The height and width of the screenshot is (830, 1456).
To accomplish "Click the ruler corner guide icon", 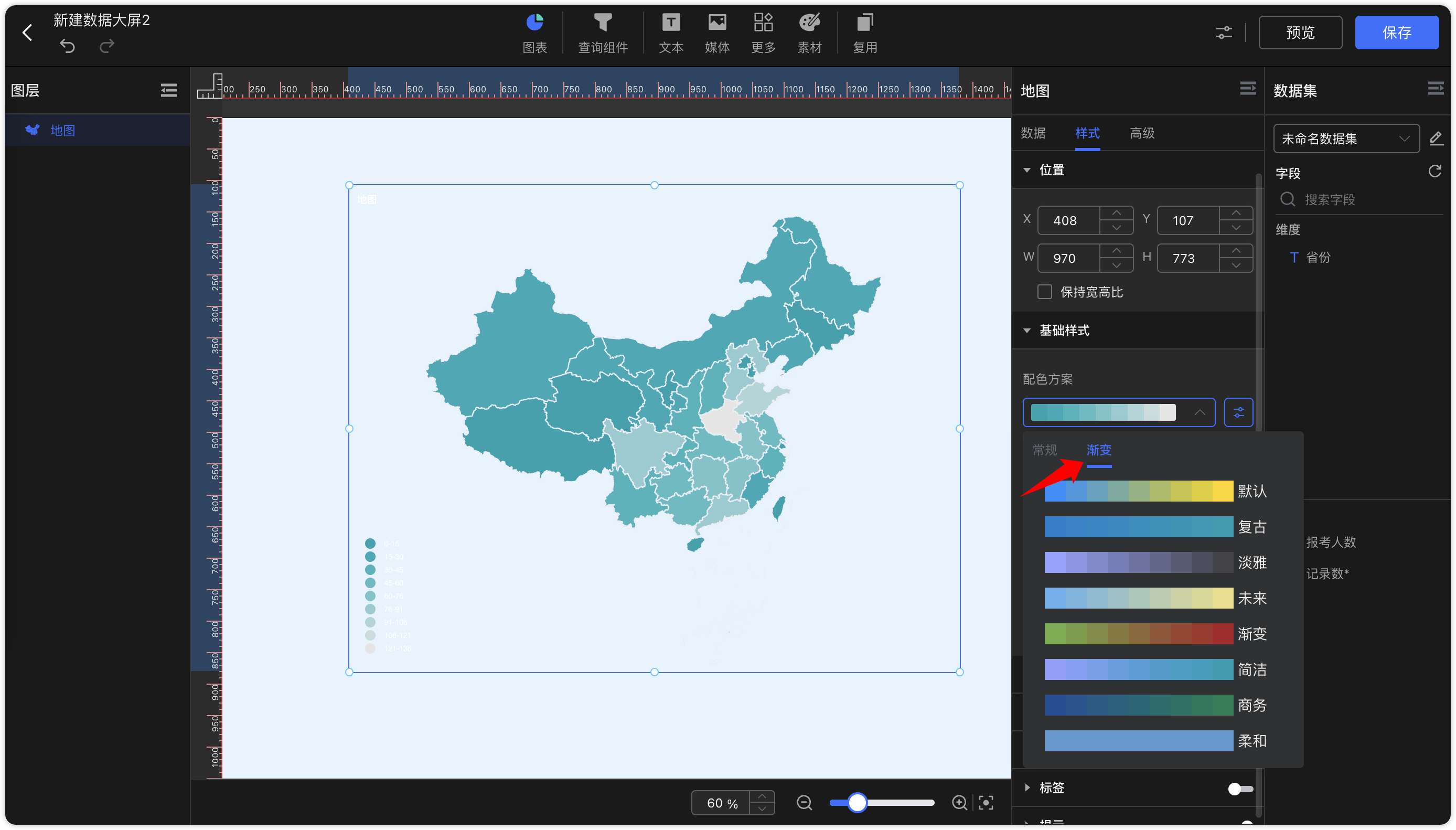I will pyautogui.click(x=209, y=86).
